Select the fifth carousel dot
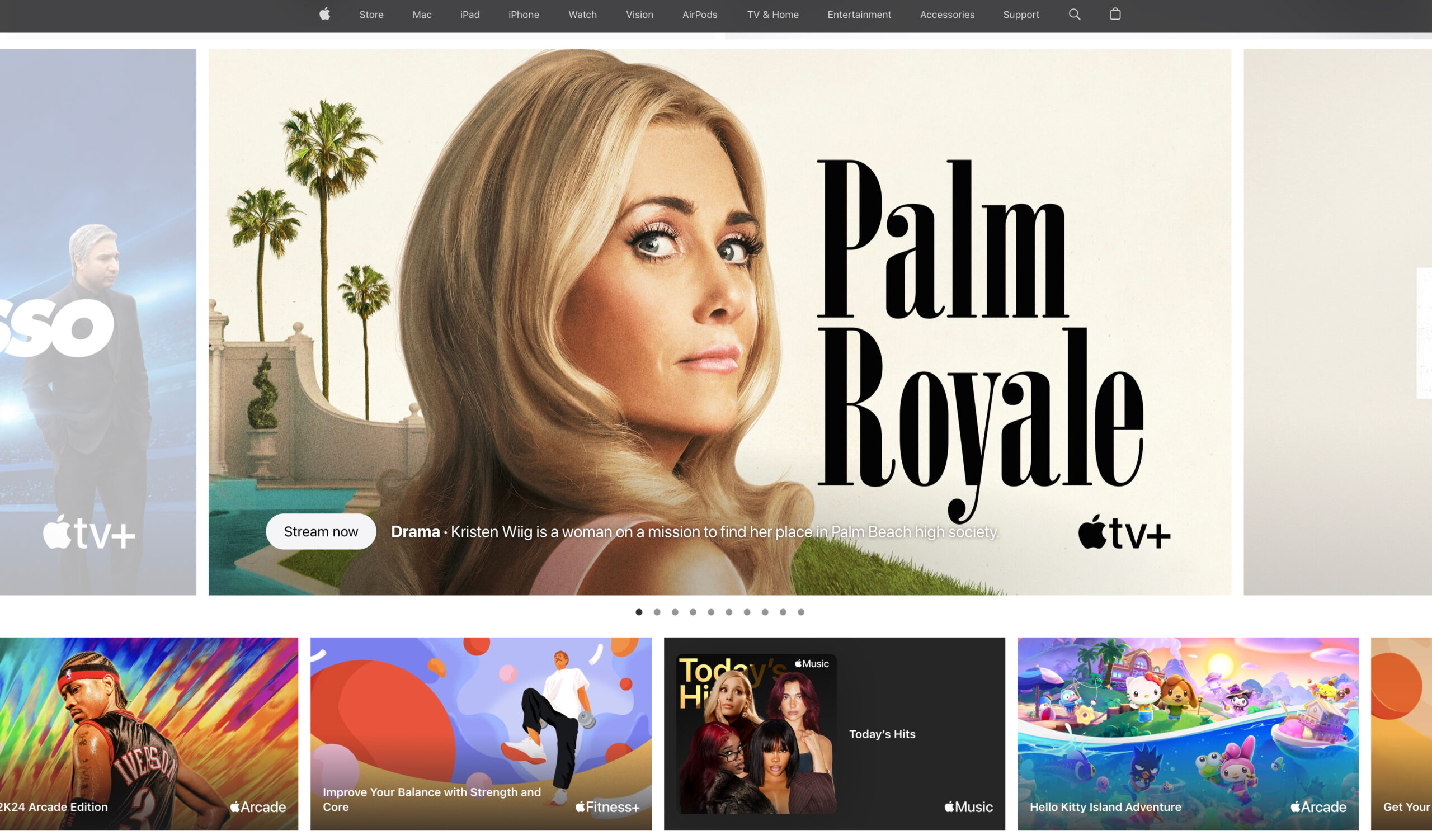Viewport: 1432px width, 840px height. pyautogui.click(x=711, y=612)
